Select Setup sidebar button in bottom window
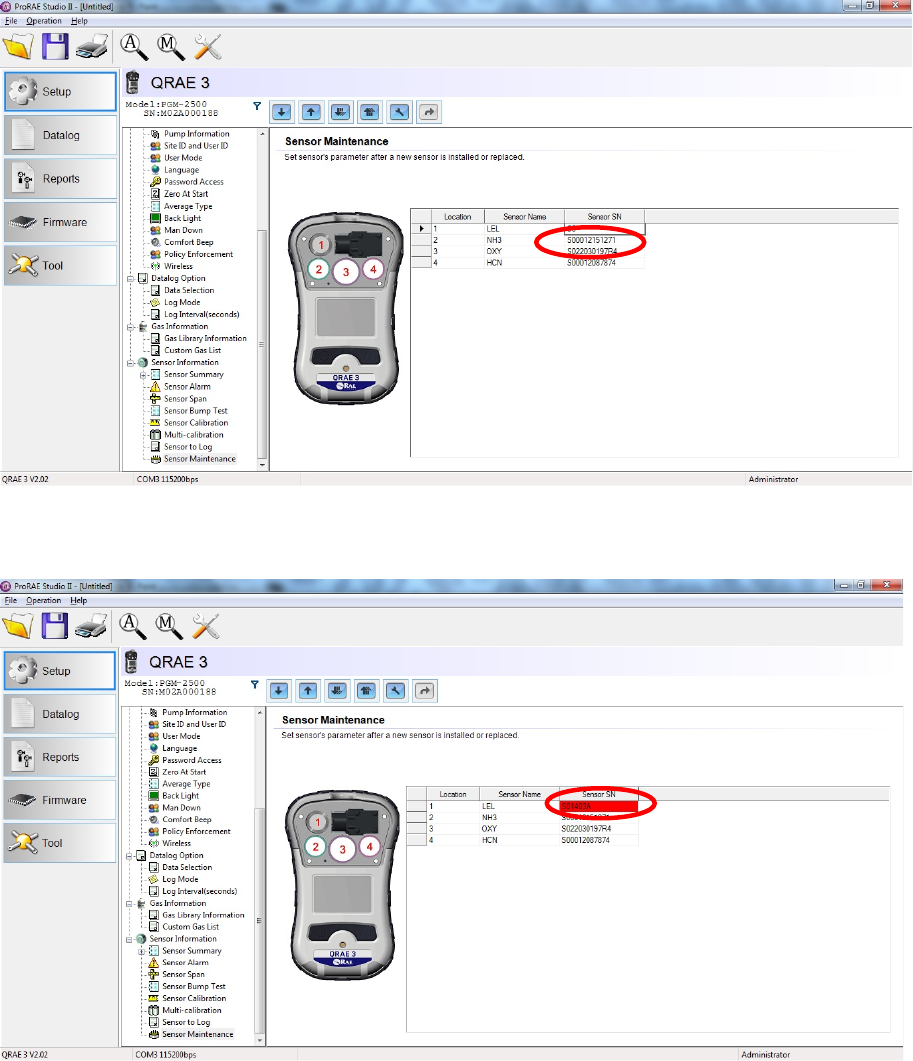 [60, 671]
